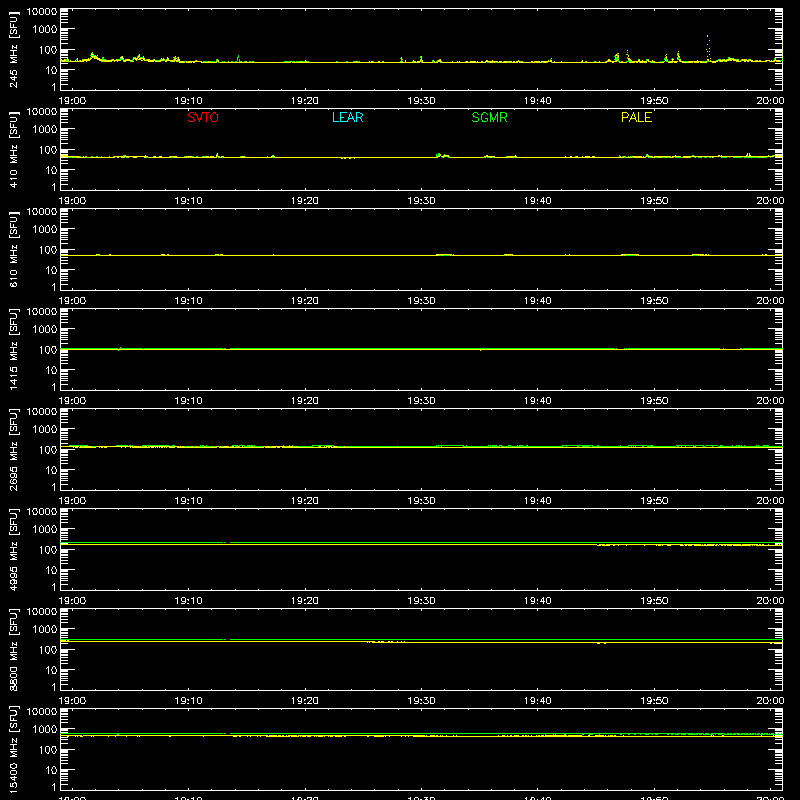This screenshot has height=800, width=800.
Task: Select the 1415 MHz [SFU] axis title
Action: pos(14,349)
